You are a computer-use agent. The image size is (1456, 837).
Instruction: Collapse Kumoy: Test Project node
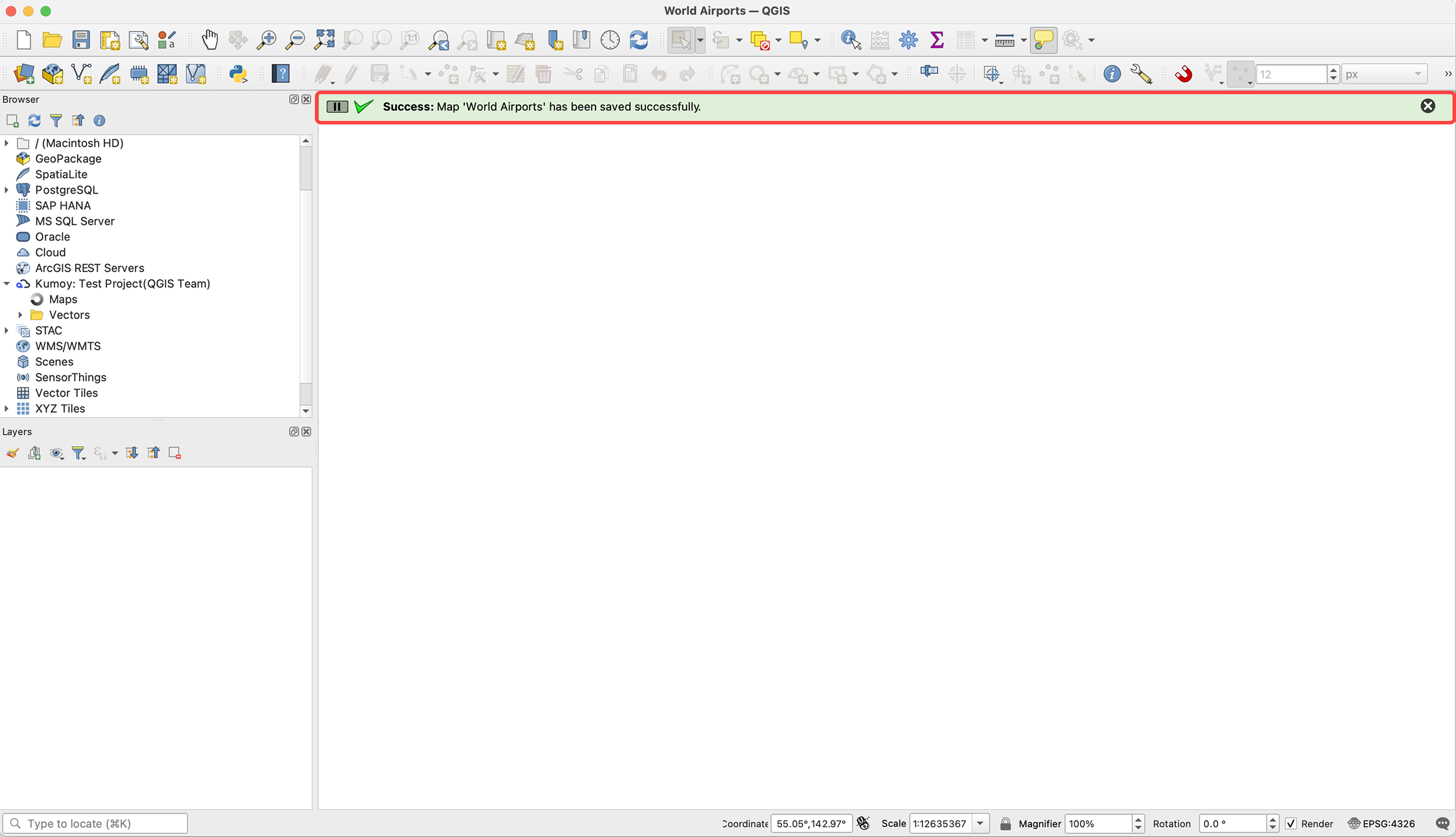coord(6,284)
